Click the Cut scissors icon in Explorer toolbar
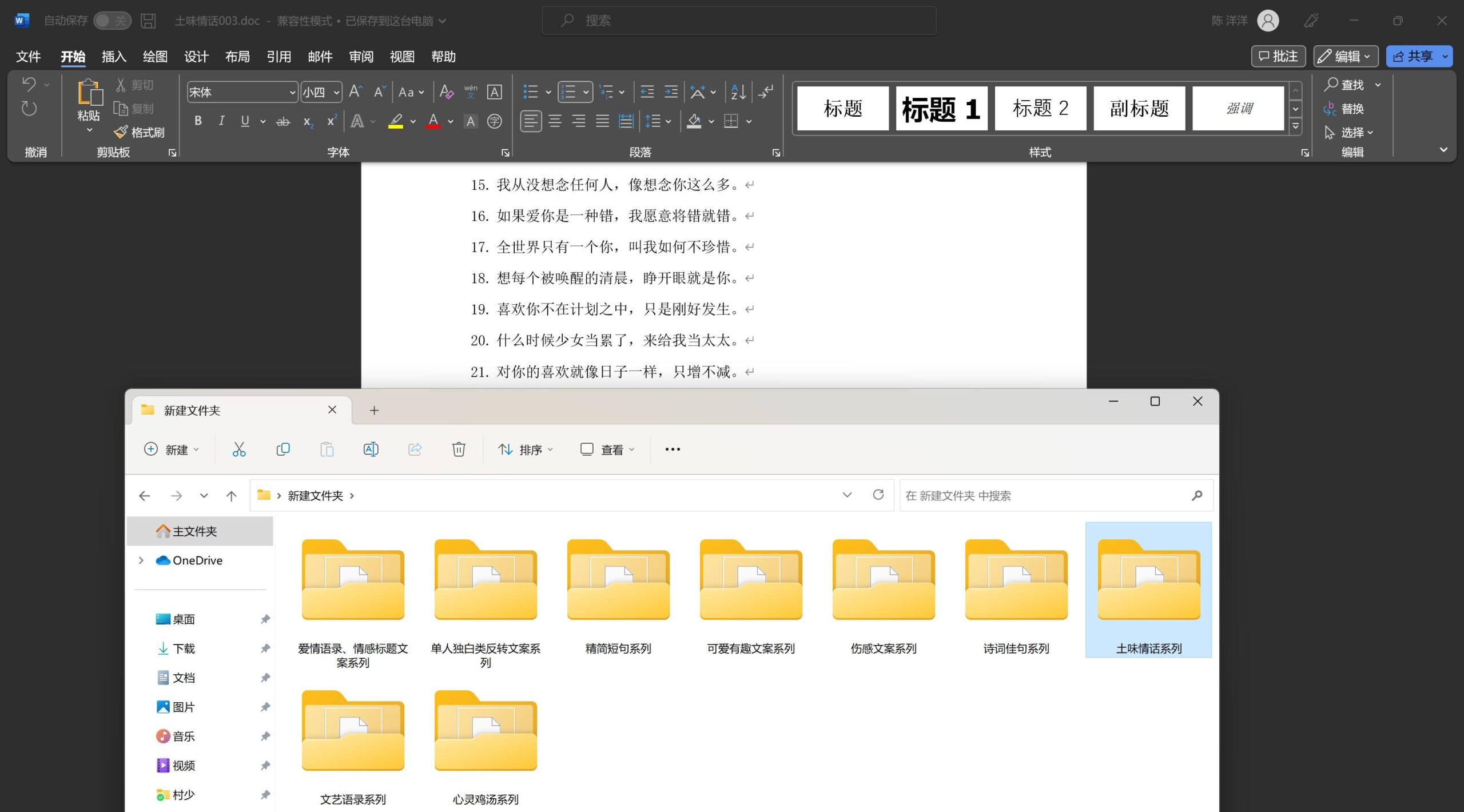1464x812 pixels. coord(239,449)
